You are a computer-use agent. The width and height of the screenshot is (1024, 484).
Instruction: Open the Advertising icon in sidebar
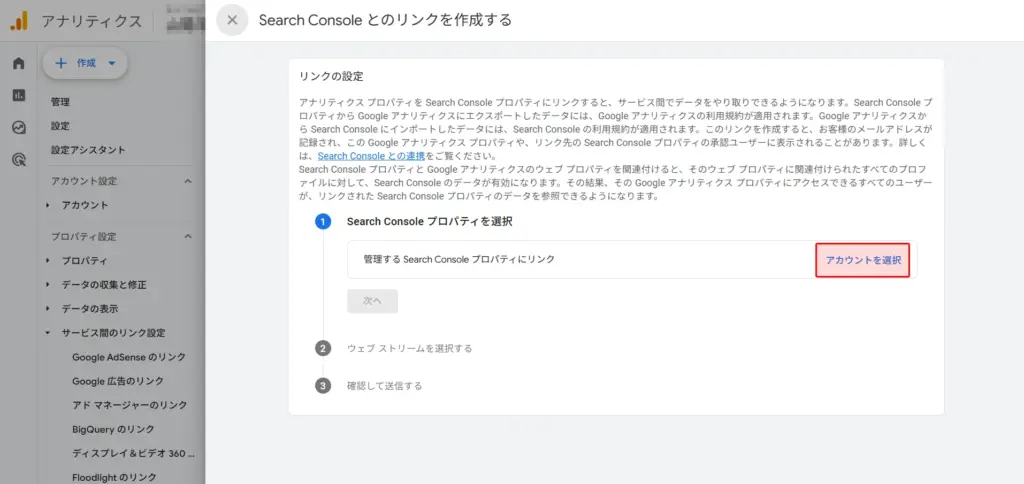(19, 159)
